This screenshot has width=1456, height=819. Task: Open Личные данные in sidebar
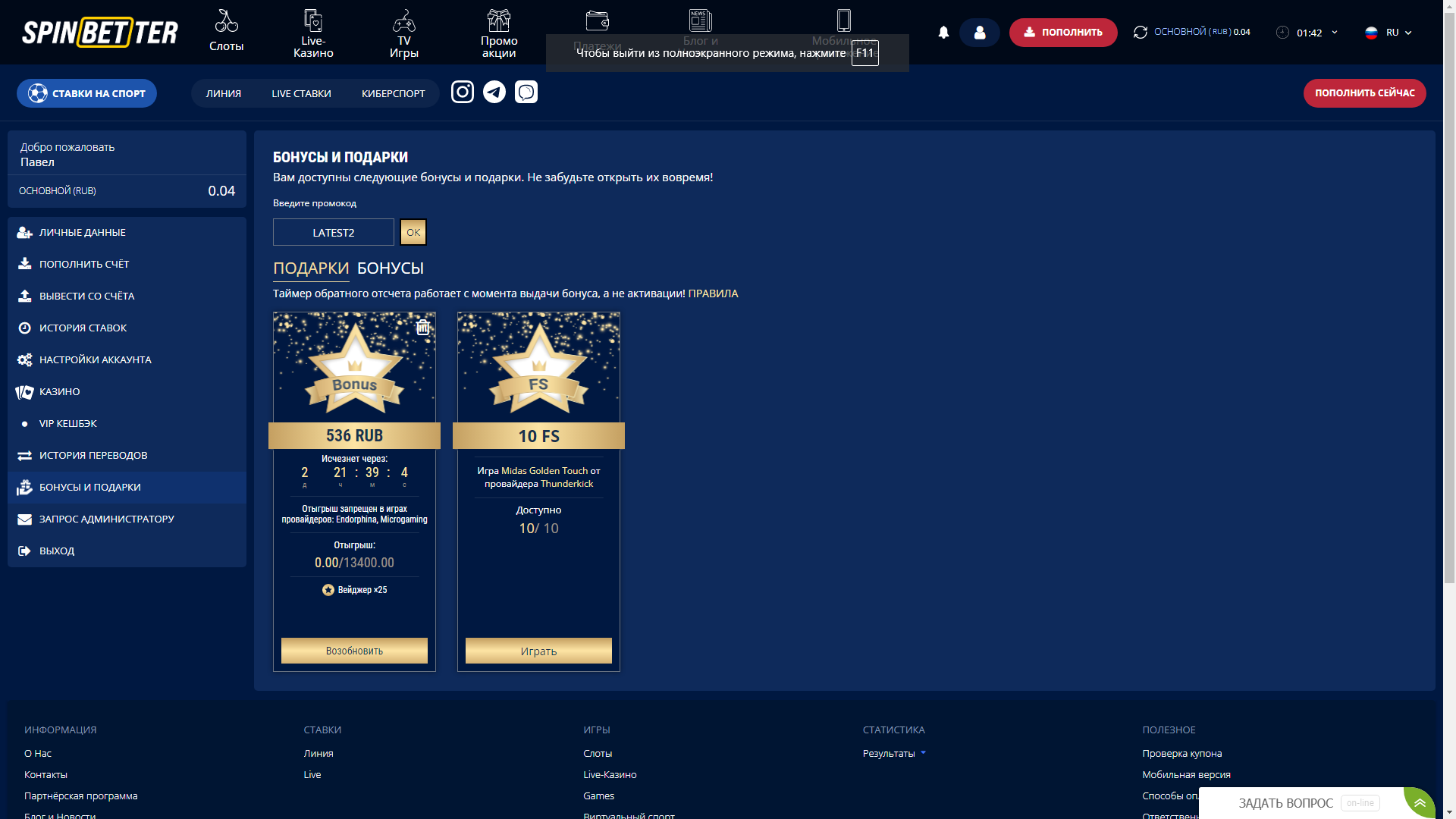pyautogui.click(x=127, y=233)
